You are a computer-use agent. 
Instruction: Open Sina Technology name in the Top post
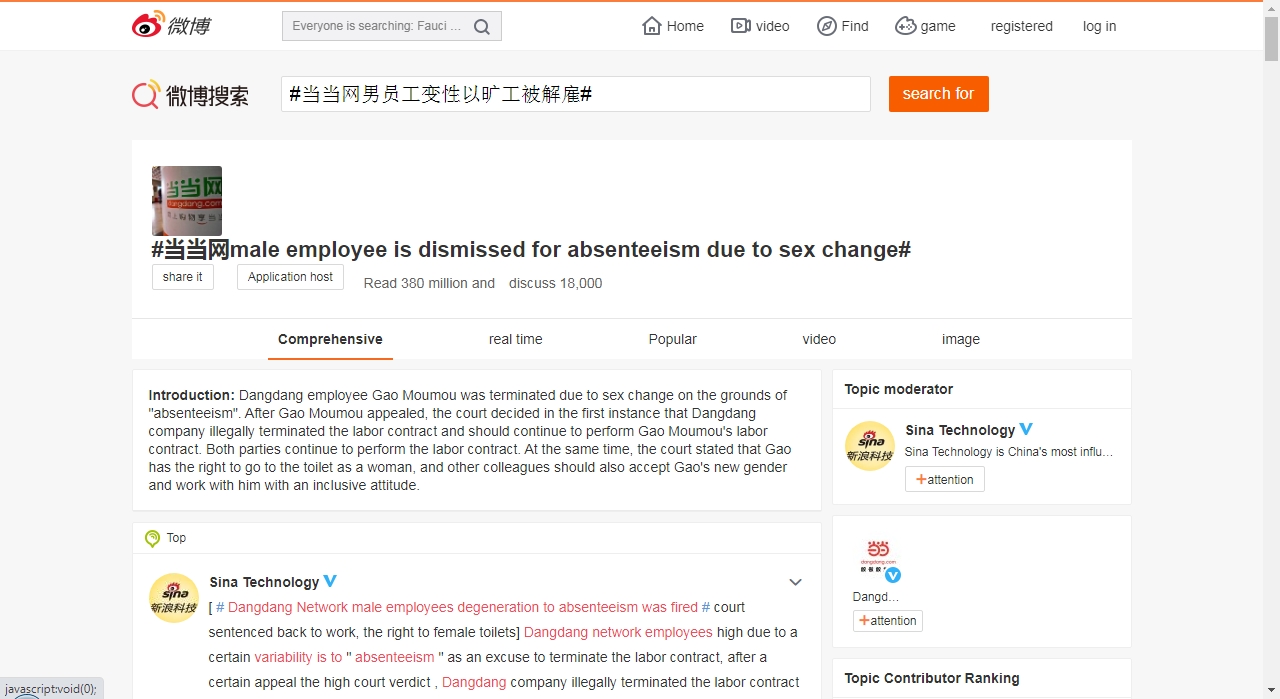point(264,582)
